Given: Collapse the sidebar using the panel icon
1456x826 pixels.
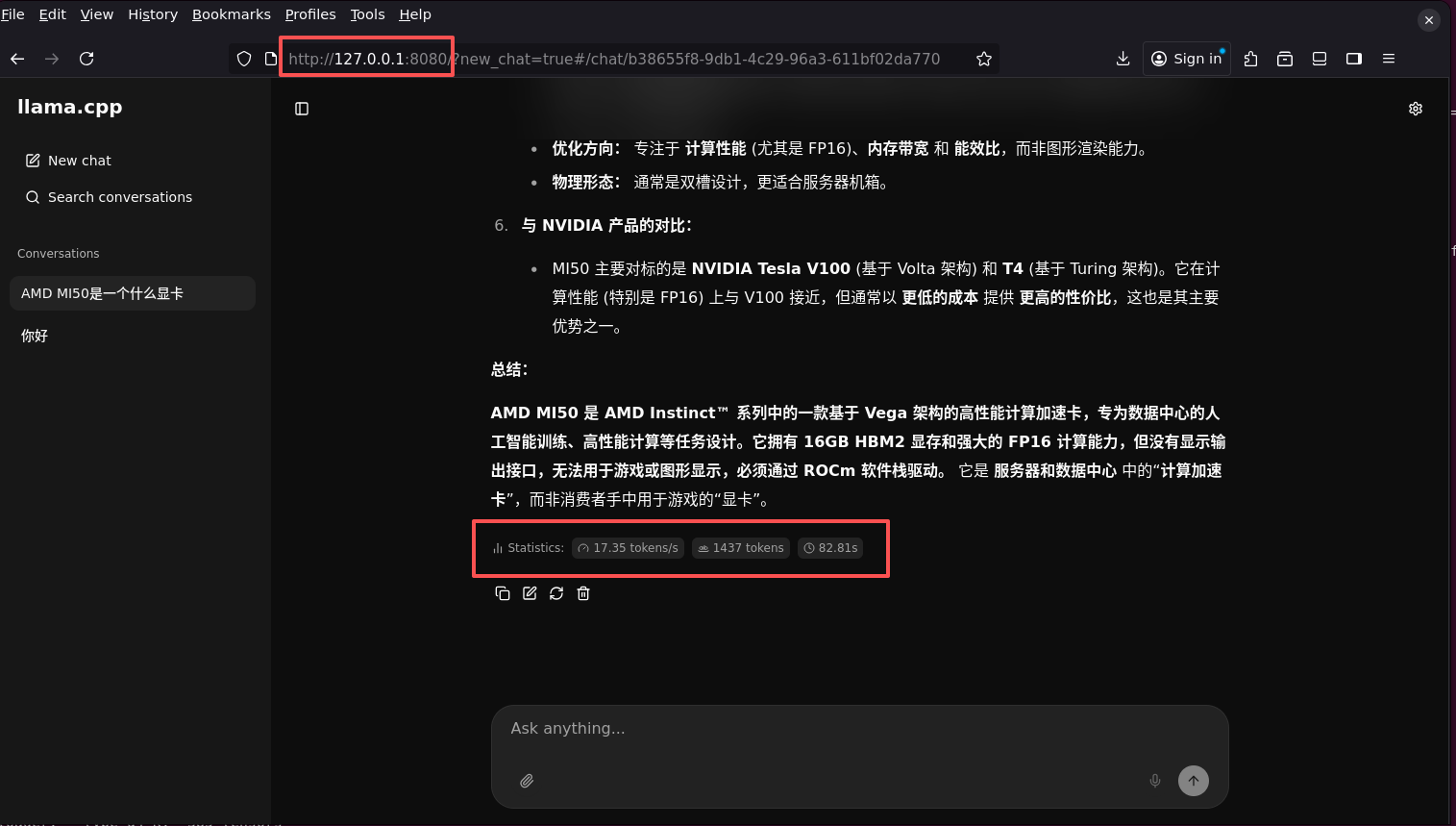Looking at the screenshot, I should (x=302, y=109).
